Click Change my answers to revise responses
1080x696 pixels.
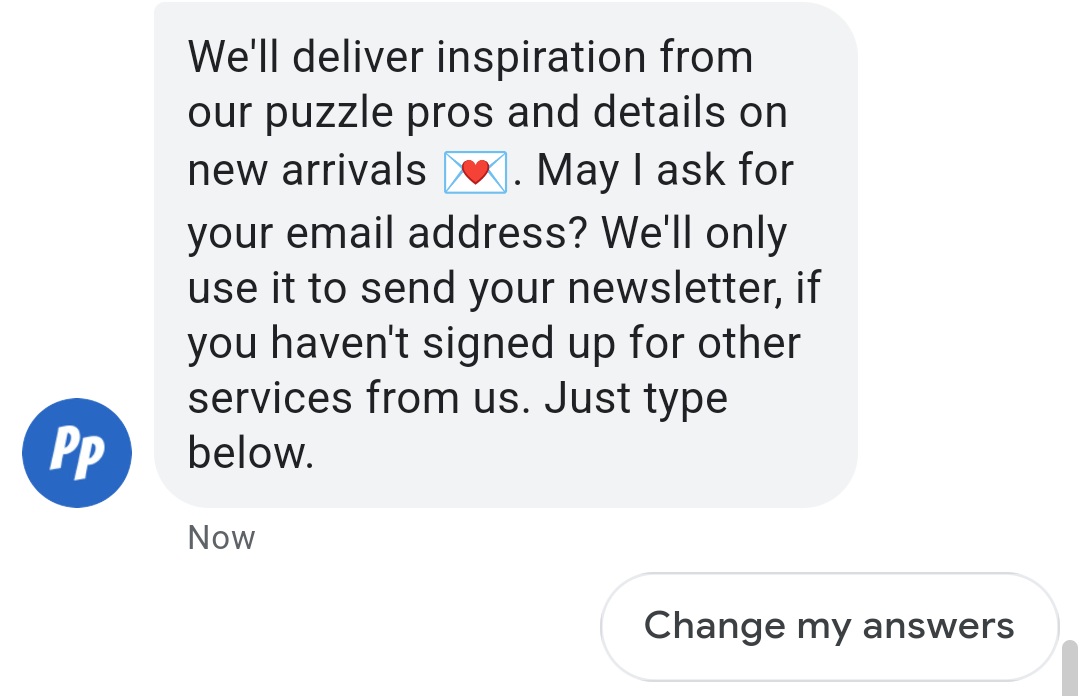click(829, 626)
